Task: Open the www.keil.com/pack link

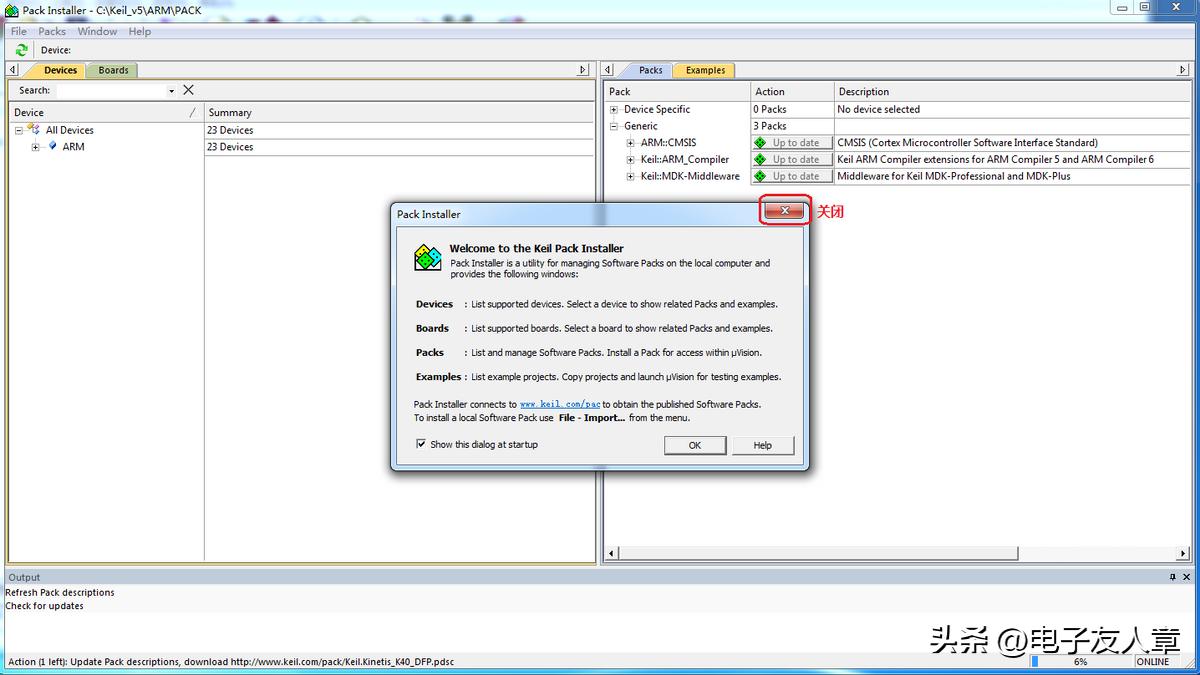Action: tap(560, 404)
